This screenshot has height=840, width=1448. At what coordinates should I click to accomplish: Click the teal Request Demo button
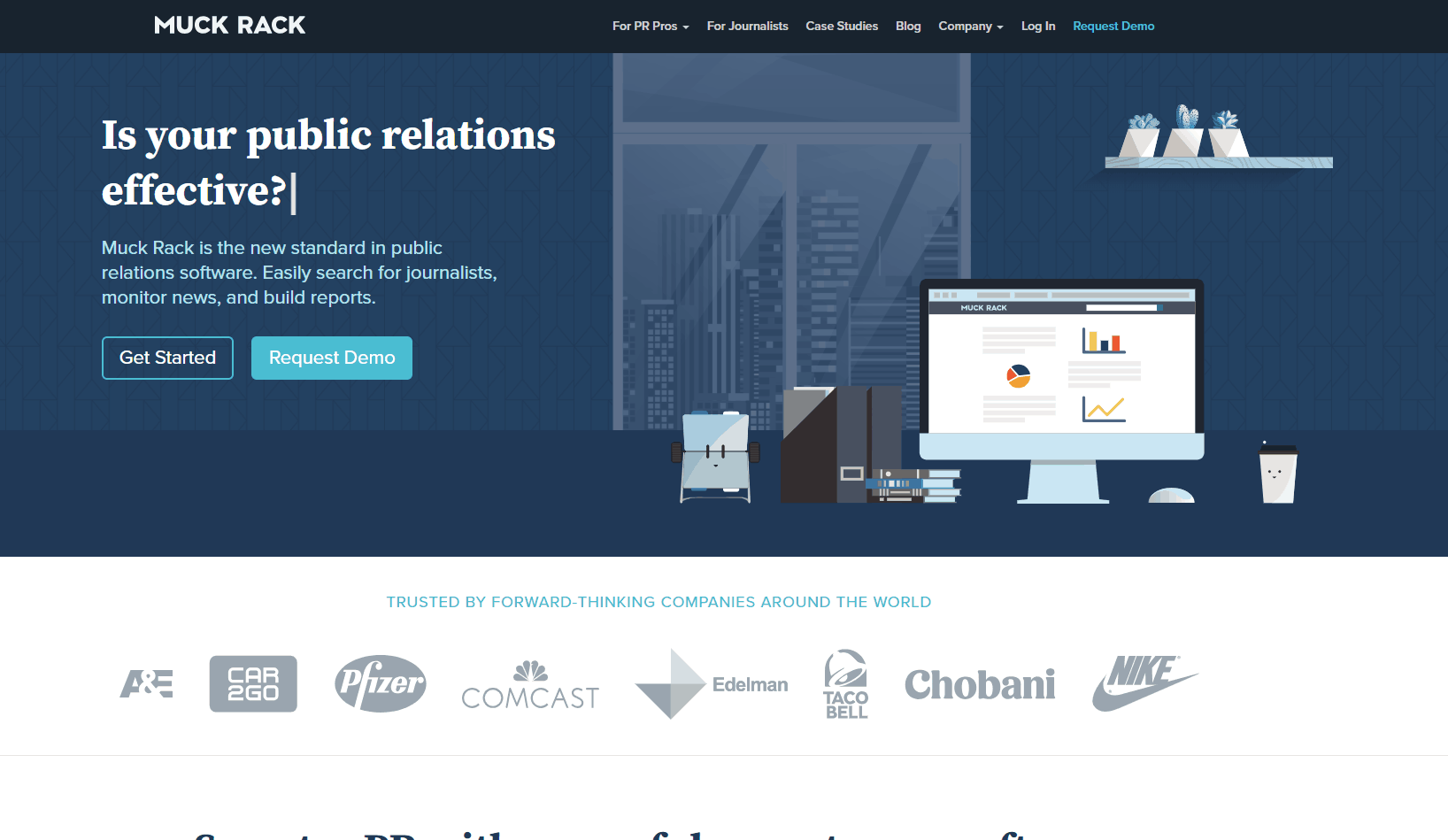(x=332, y=358)
